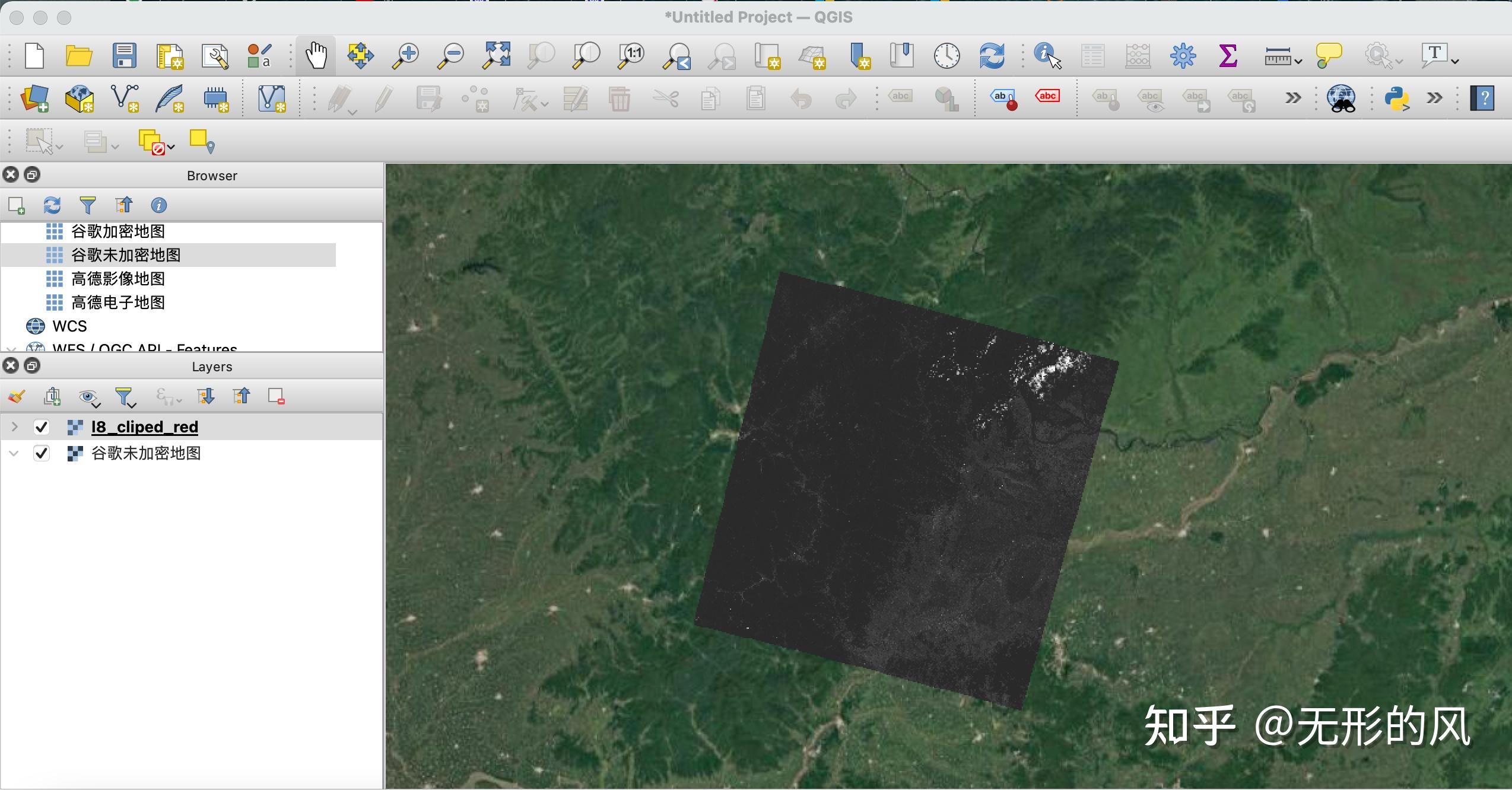Screen dimensions: 1512x790
Task: Select 高德电子地图 in Browser
Action: tap(117, 302)
